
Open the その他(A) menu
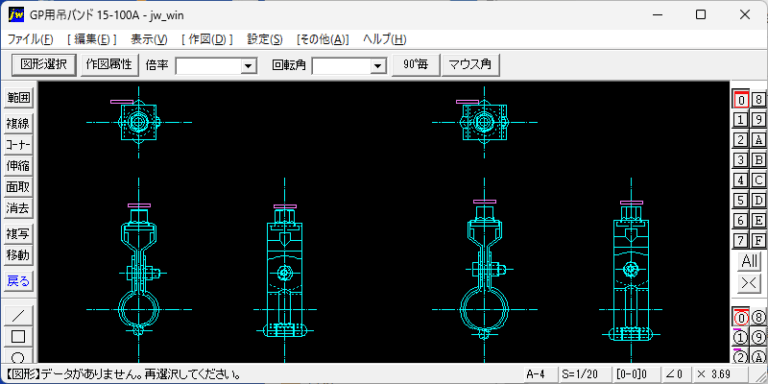323,39
